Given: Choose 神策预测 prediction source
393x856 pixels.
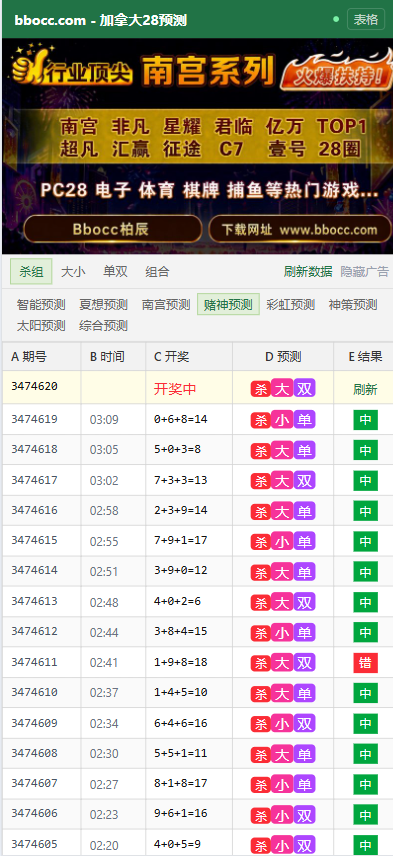Looking at the screenshot, I should point(353,304).
